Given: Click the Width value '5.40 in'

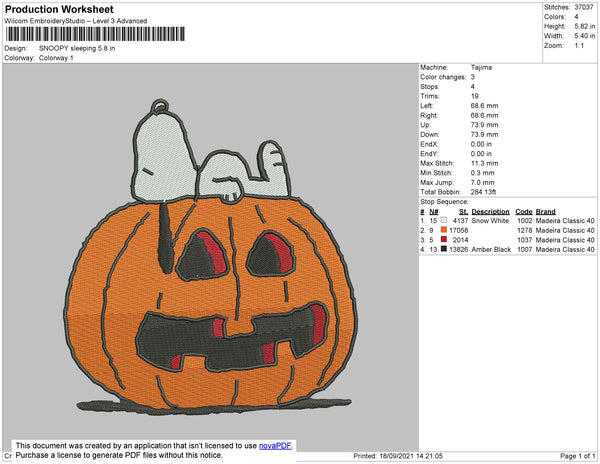Looking at the screenshot, I should pos(585,36).
